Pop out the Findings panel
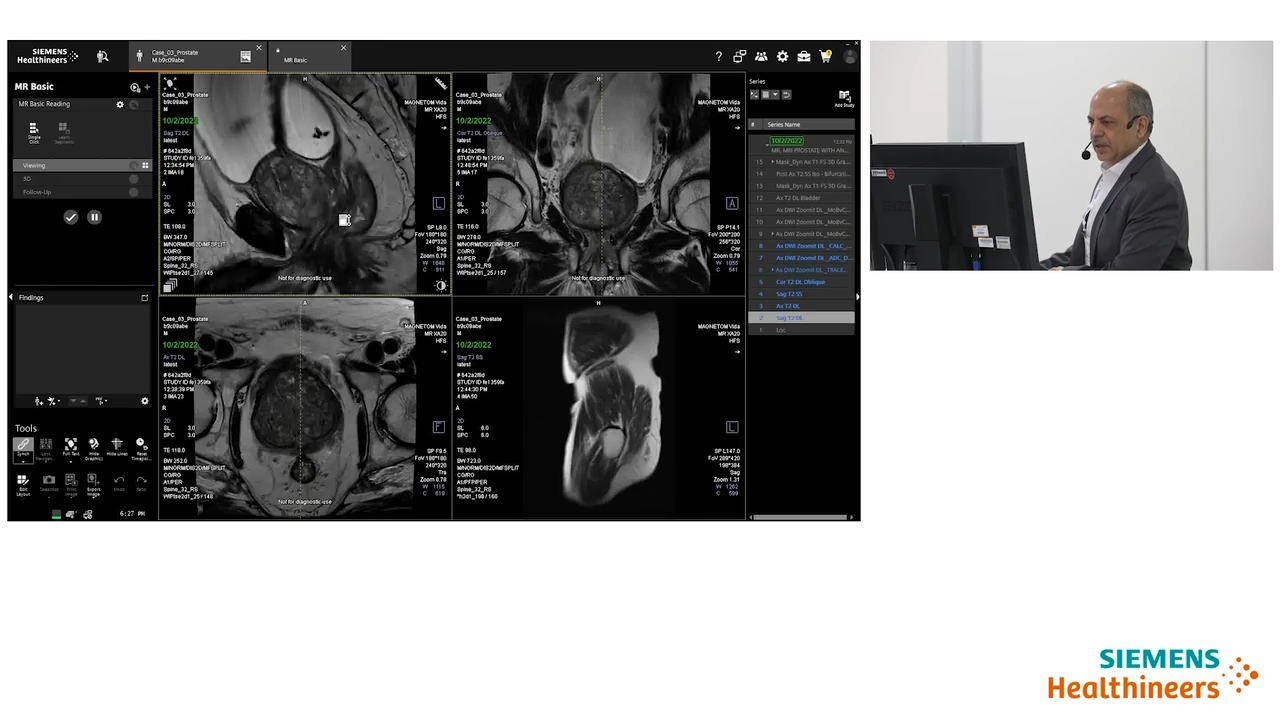 (x=144, y=298)
